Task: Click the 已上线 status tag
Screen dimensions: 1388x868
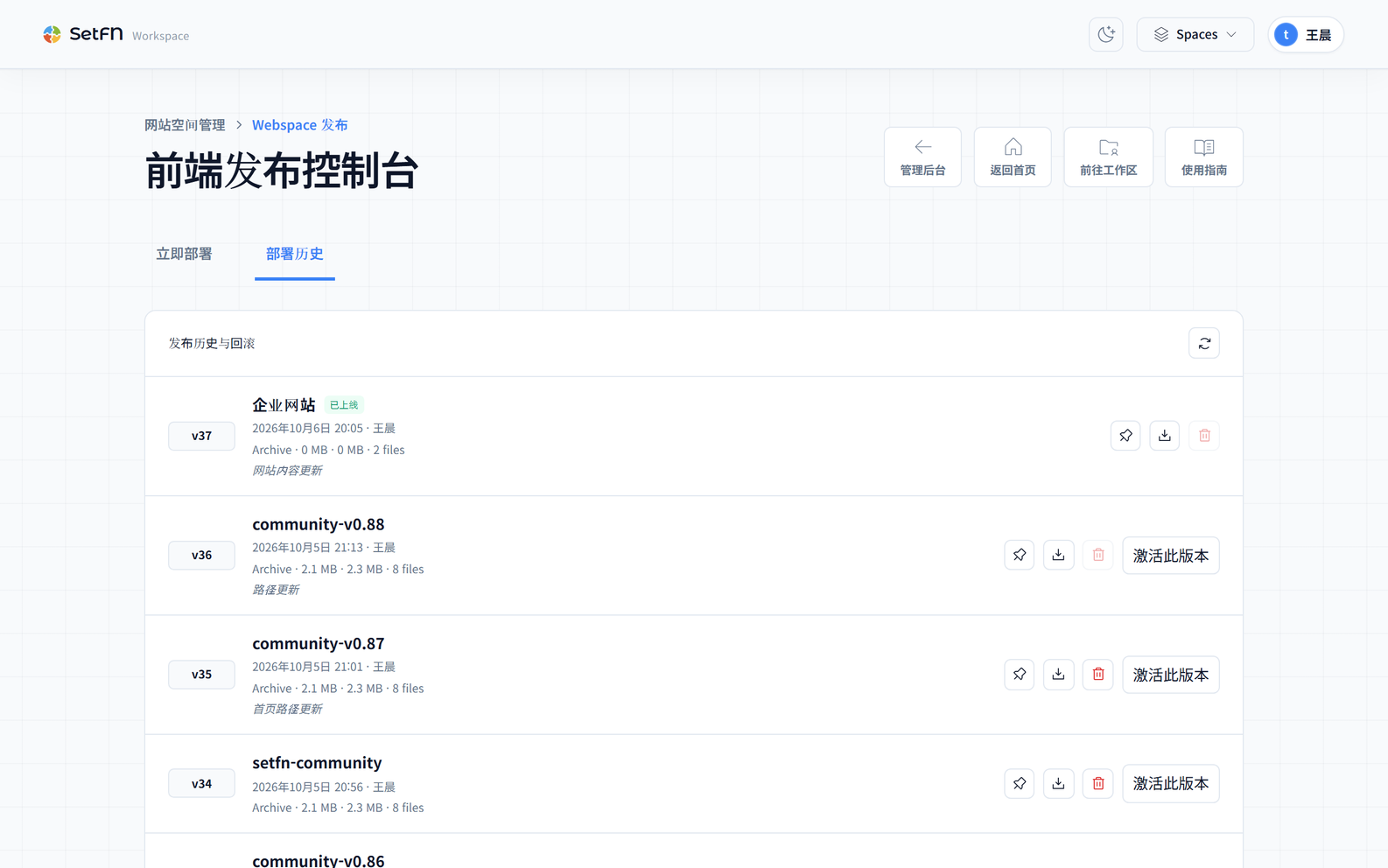Action: 344,405
